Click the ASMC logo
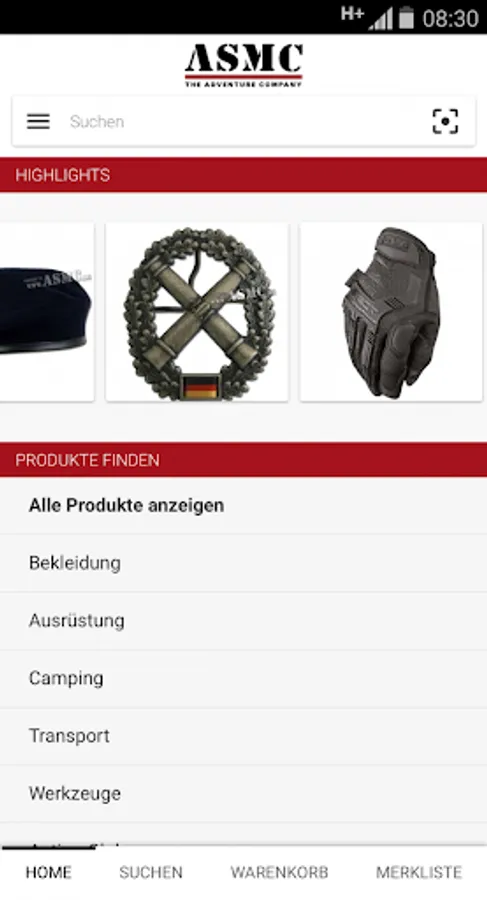The height and width of the screenshot is (900, 487). click(244, 65)
